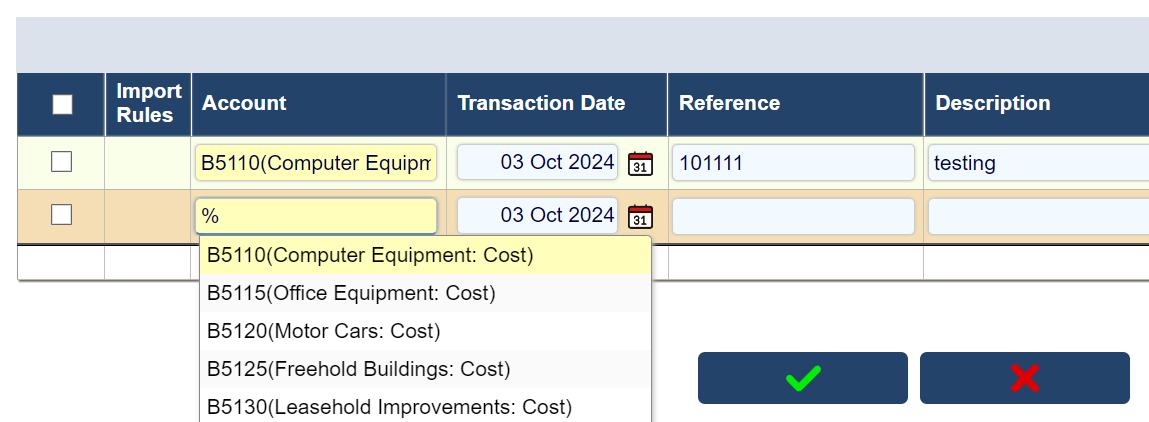
Task: Click the Transaction Date column header
Action: 541,103
